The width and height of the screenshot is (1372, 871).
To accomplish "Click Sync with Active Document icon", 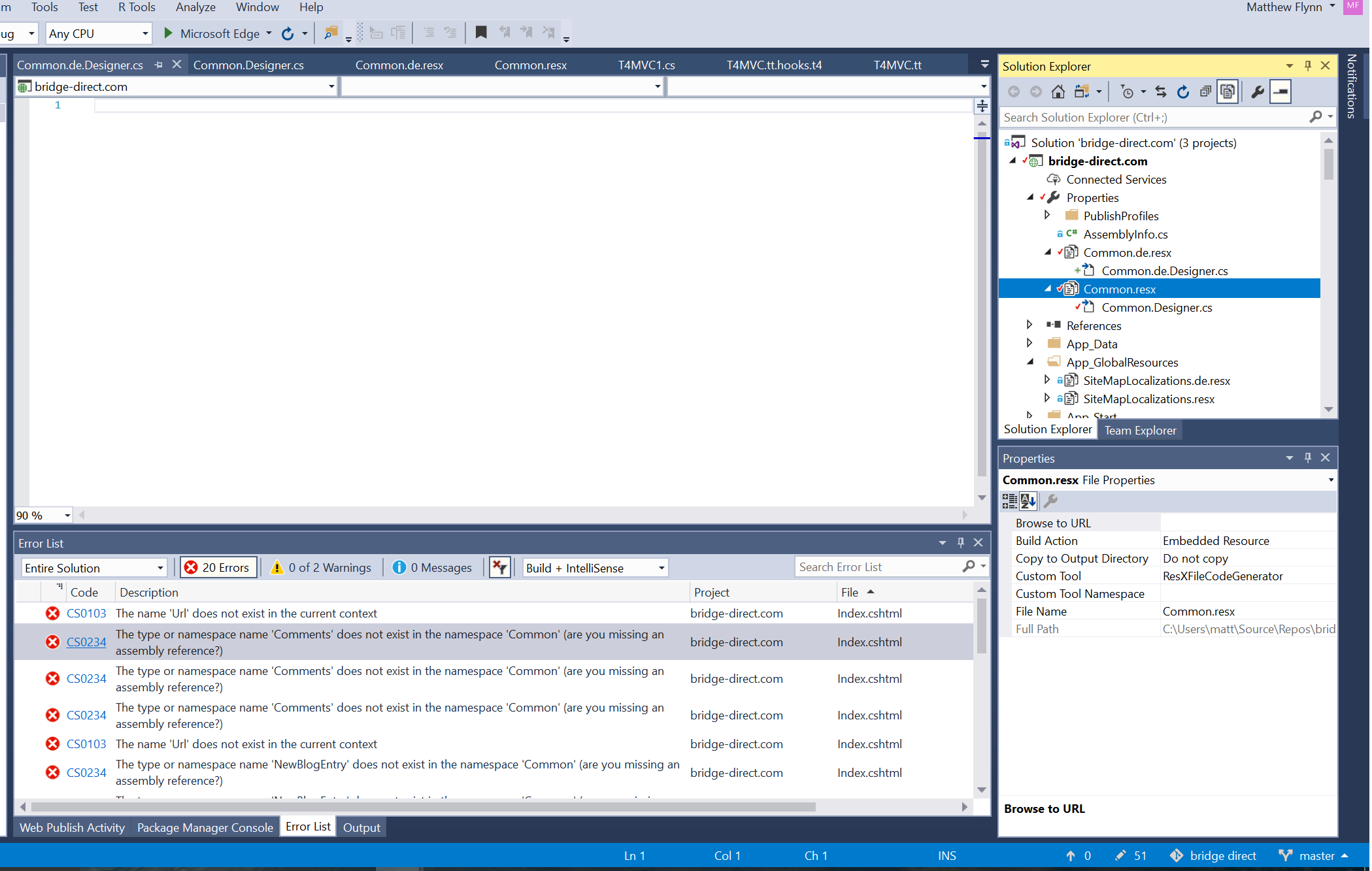I will 1161,92.
